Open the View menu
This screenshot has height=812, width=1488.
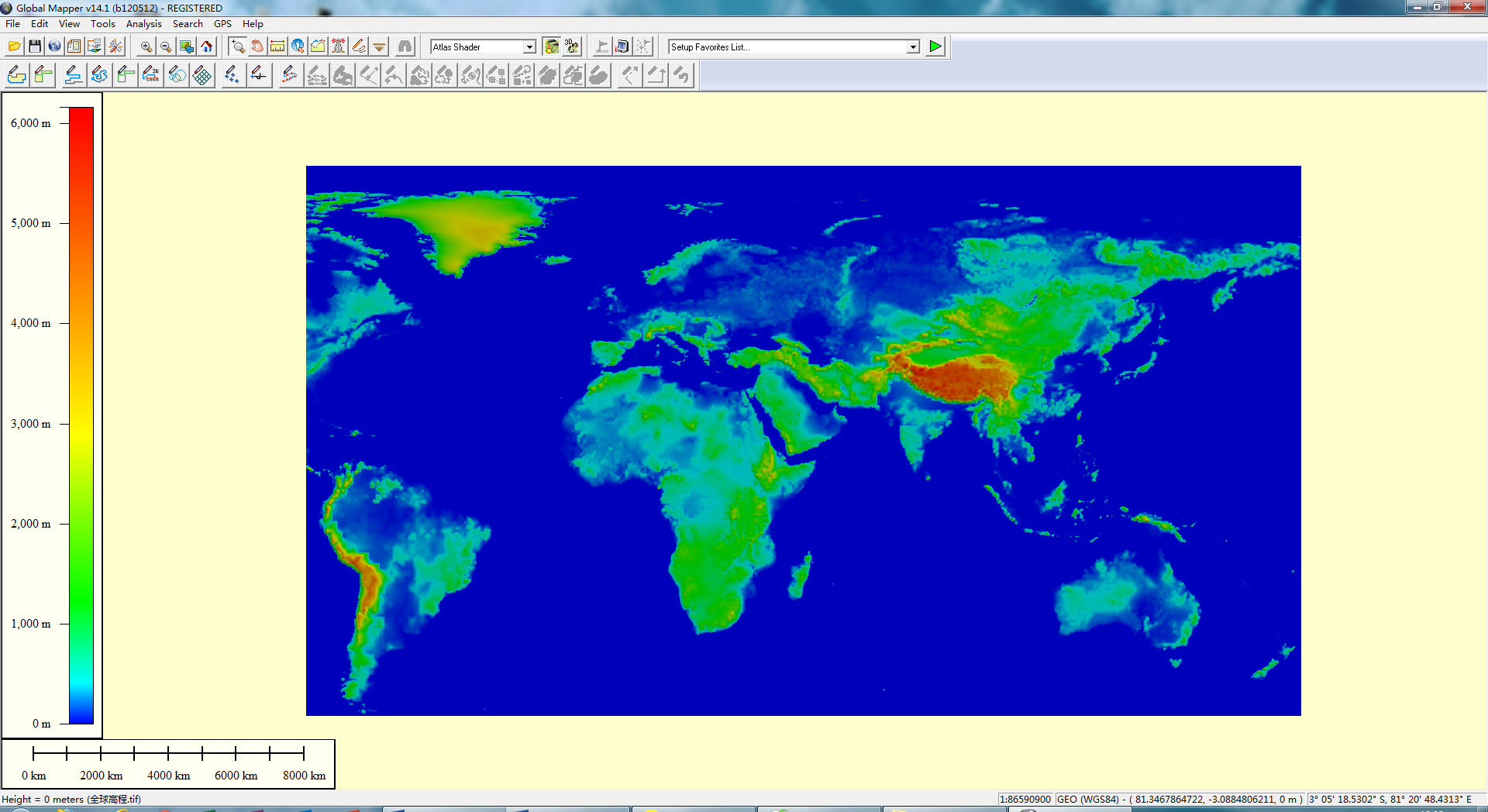69,24
